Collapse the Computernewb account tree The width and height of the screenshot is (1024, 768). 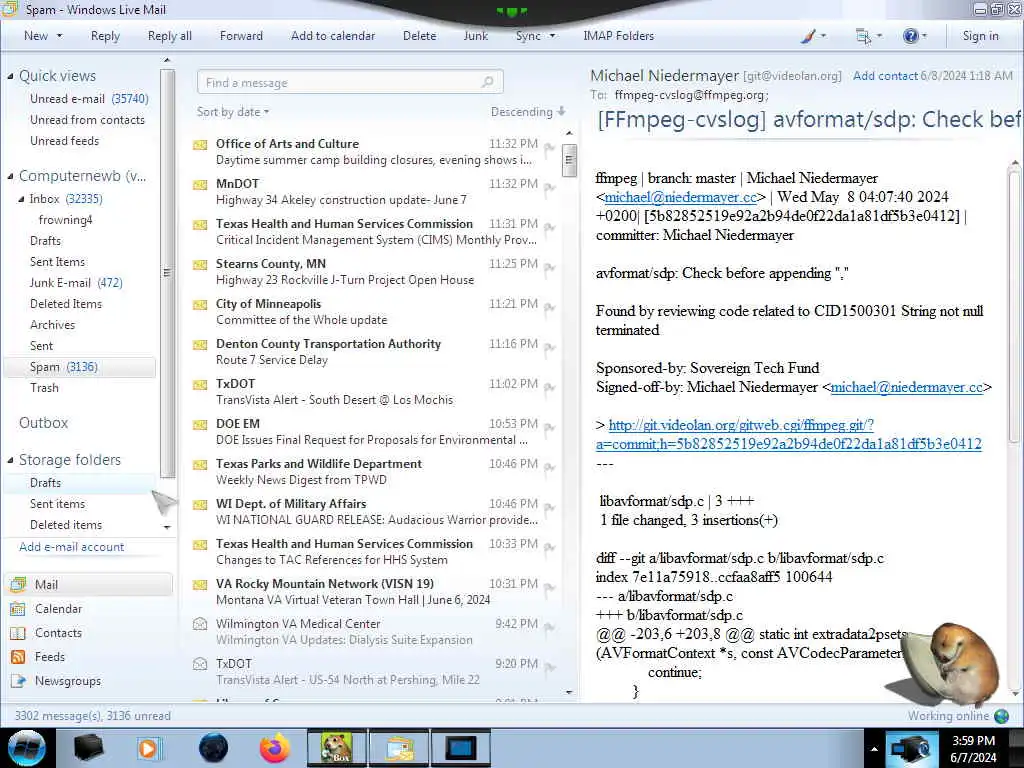click(10, 176)
